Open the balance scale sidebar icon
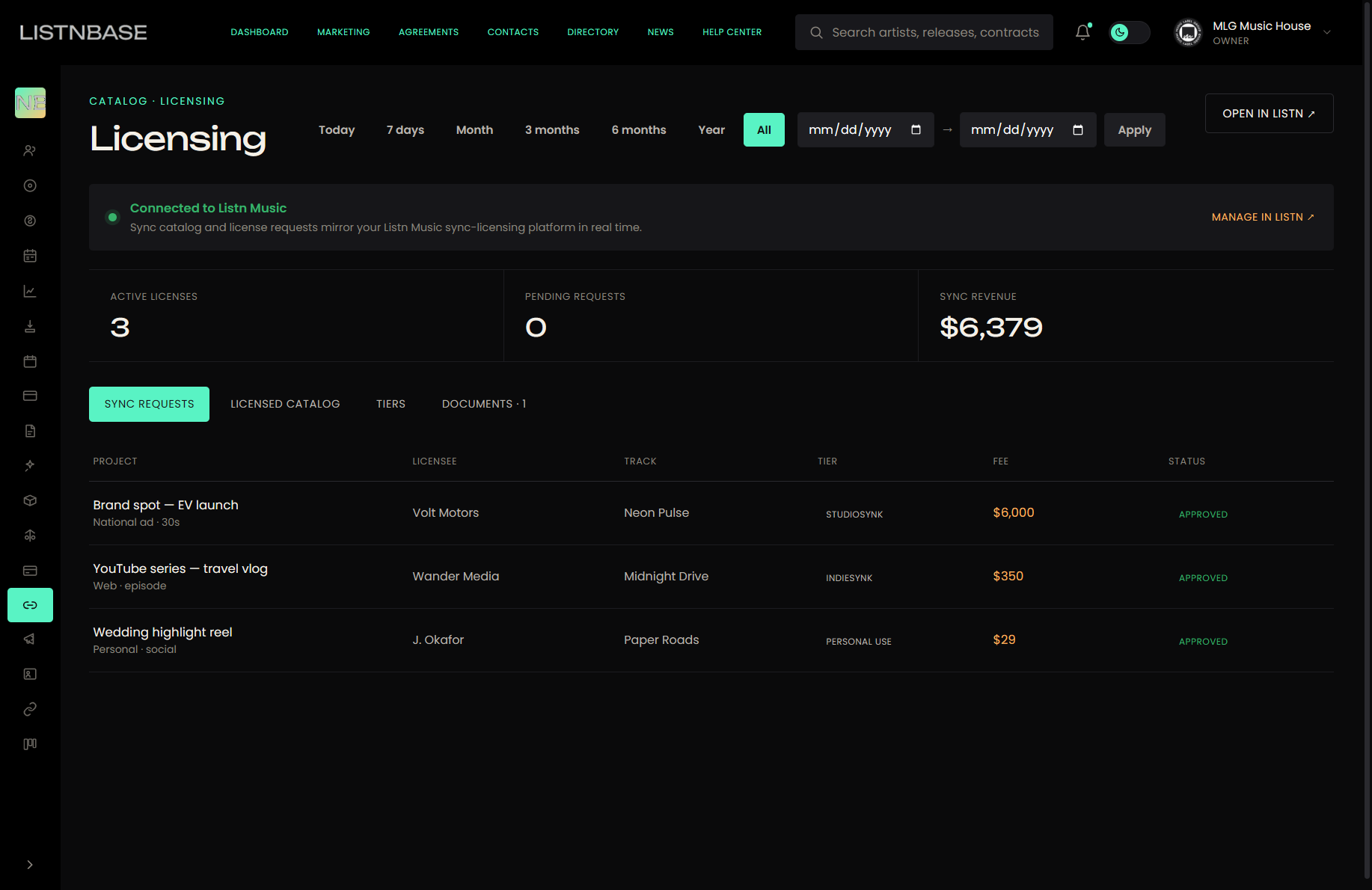The width and height of the screenshot is (1372, 890). pos(30,535)
